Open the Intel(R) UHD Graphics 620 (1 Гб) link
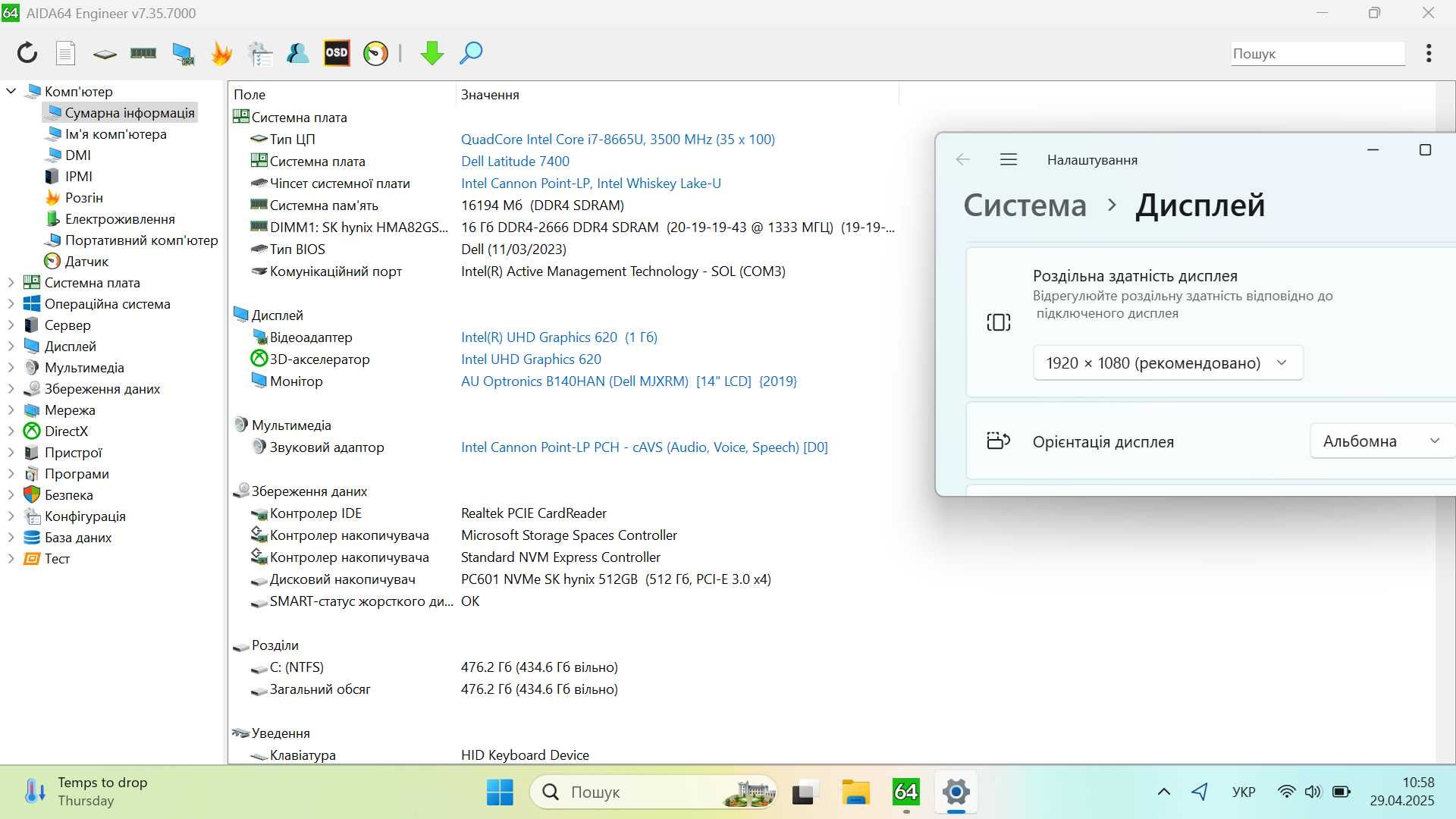 point(559,337)
